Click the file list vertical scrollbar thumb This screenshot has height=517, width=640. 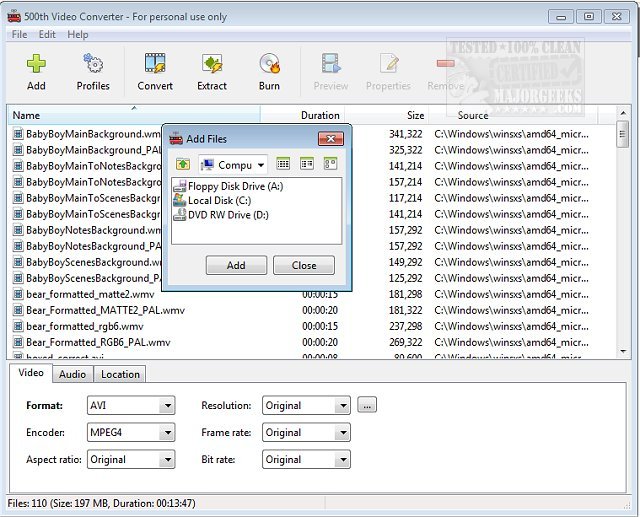coord(622,134)
